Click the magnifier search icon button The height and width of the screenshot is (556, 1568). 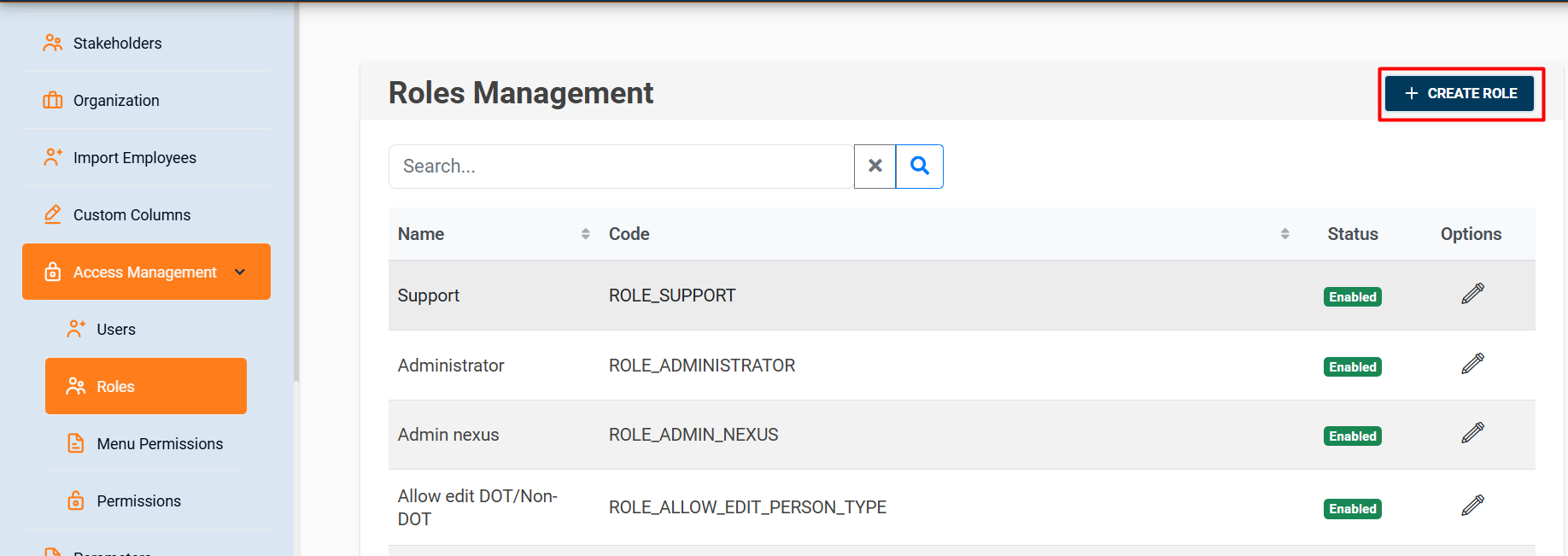coord(919,166)
